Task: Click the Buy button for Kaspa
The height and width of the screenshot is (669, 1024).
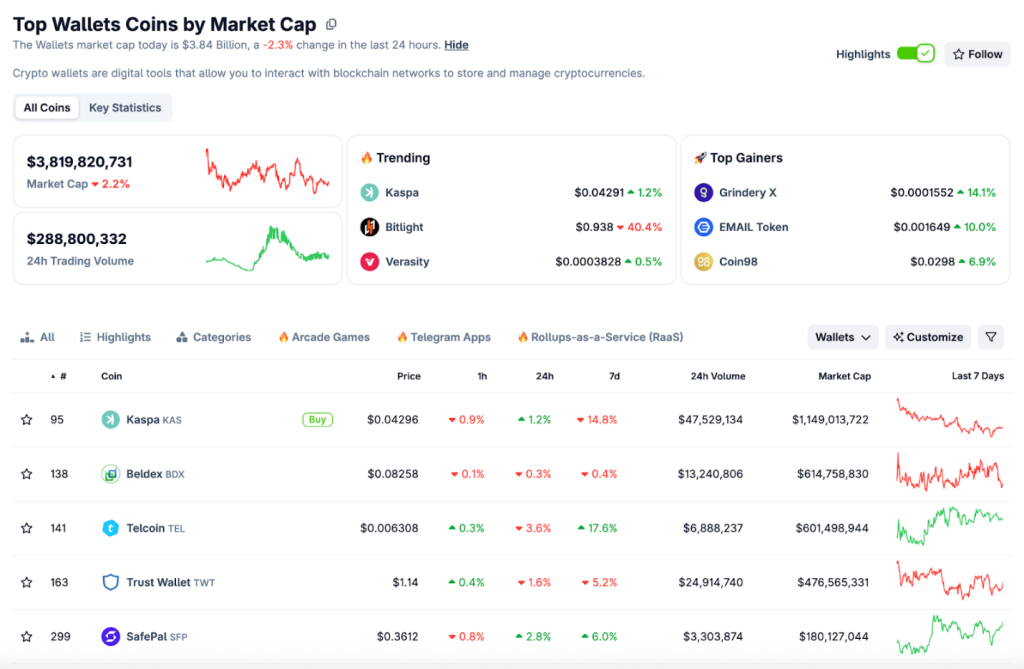Action: point(317,419)
